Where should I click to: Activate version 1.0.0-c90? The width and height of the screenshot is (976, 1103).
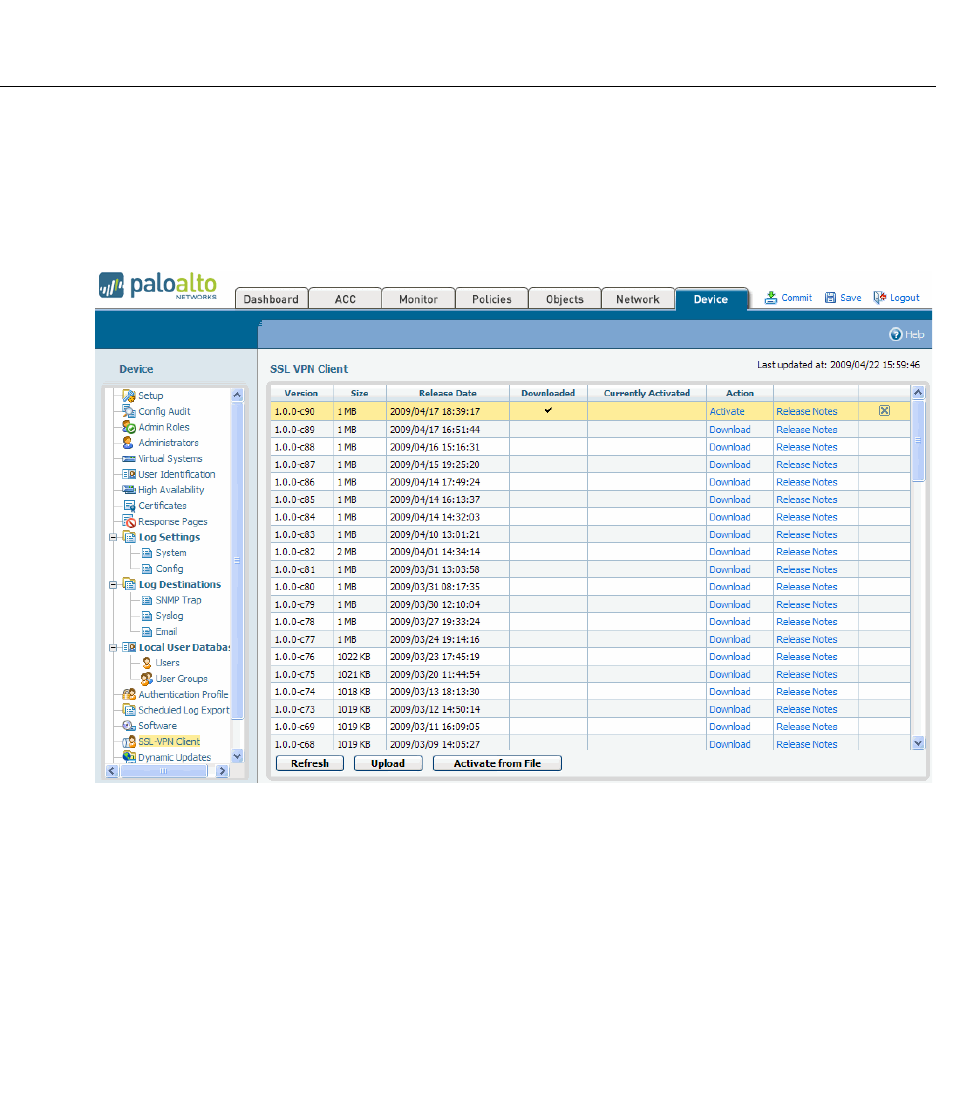coord(727,412)
